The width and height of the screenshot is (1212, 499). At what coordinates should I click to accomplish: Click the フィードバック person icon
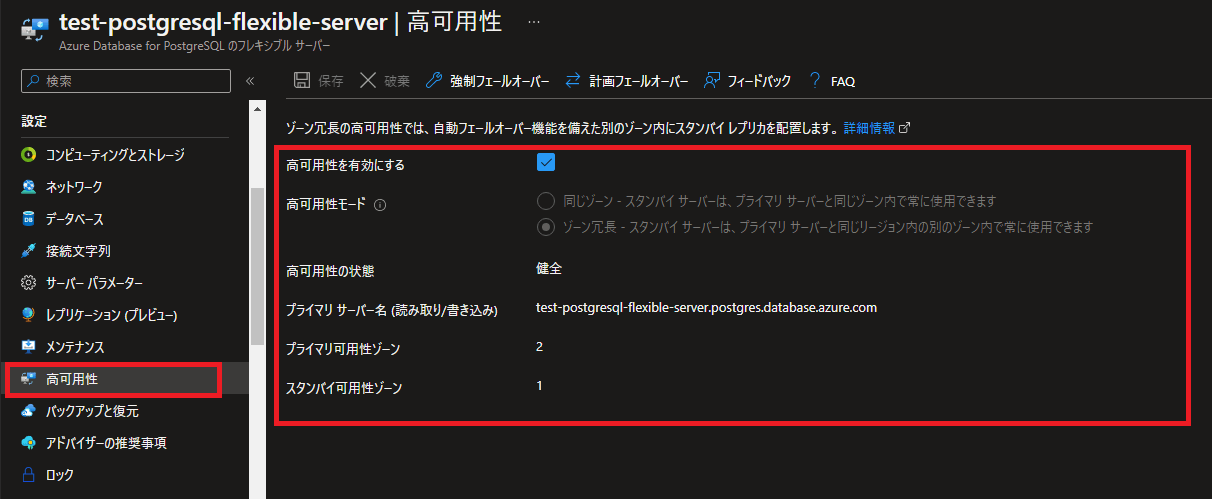pyautogui.click(x=711, y=81)
